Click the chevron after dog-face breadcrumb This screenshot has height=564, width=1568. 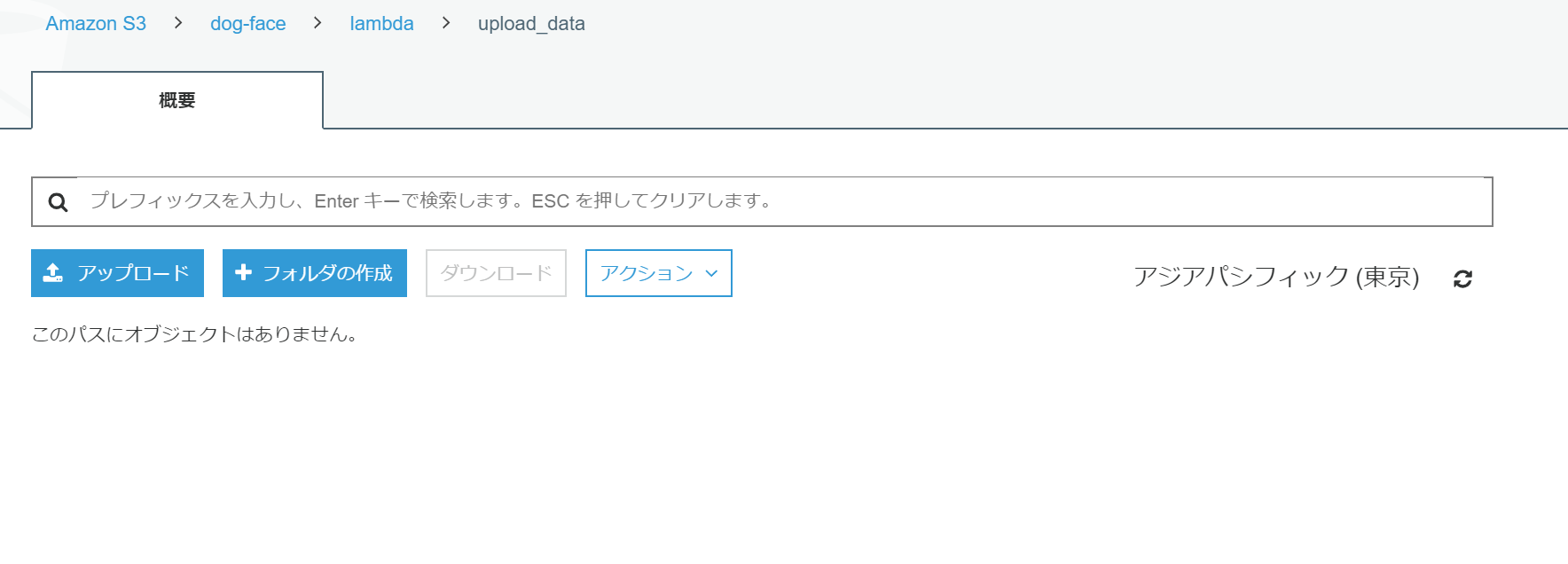(x=318, y=23)
